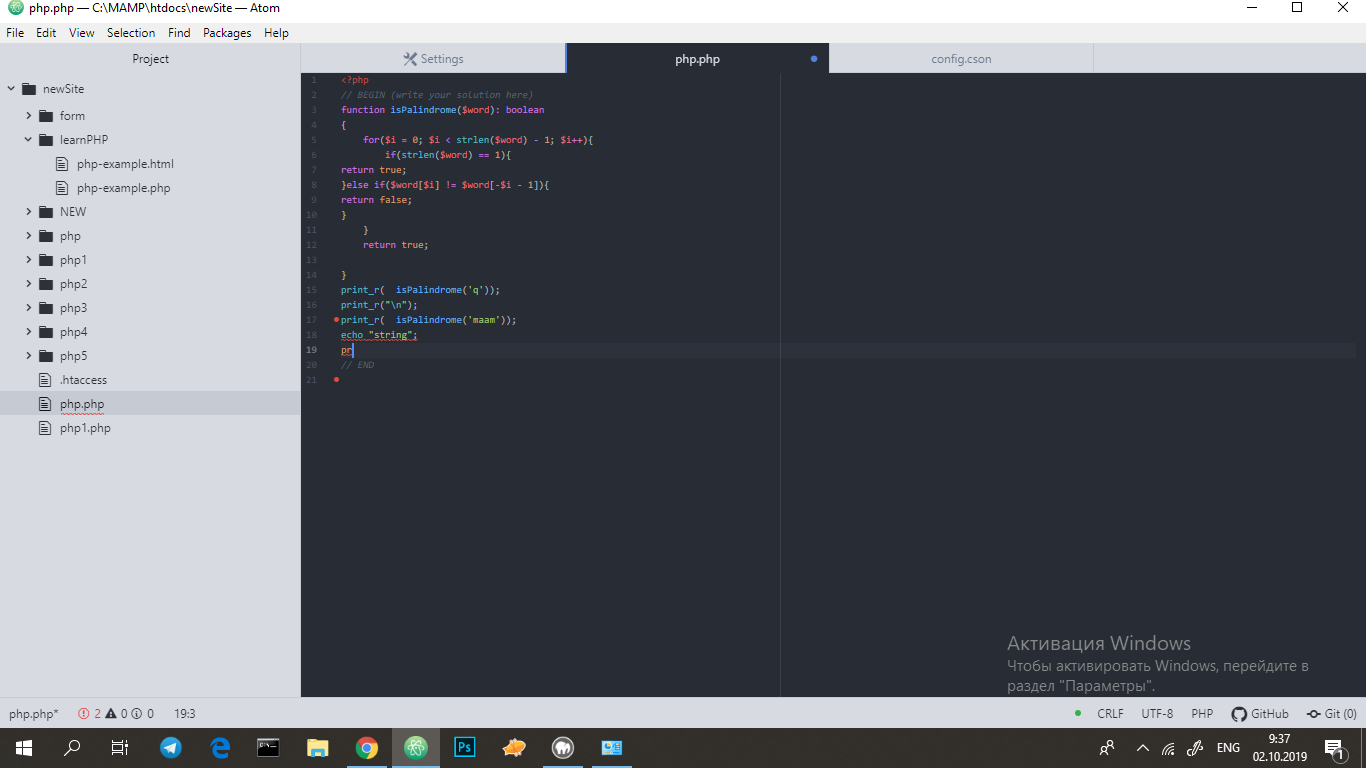Collapse the learnPHP folder
1366x768 pixels.
click(29, 140)
